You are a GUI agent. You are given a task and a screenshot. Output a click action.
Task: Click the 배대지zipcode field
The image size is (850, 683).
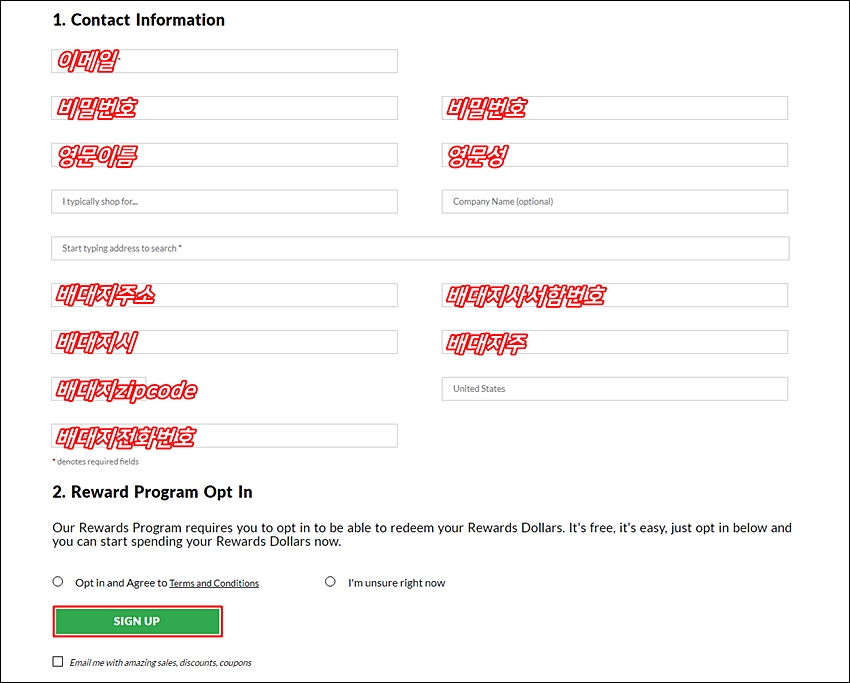coord(99,389)
